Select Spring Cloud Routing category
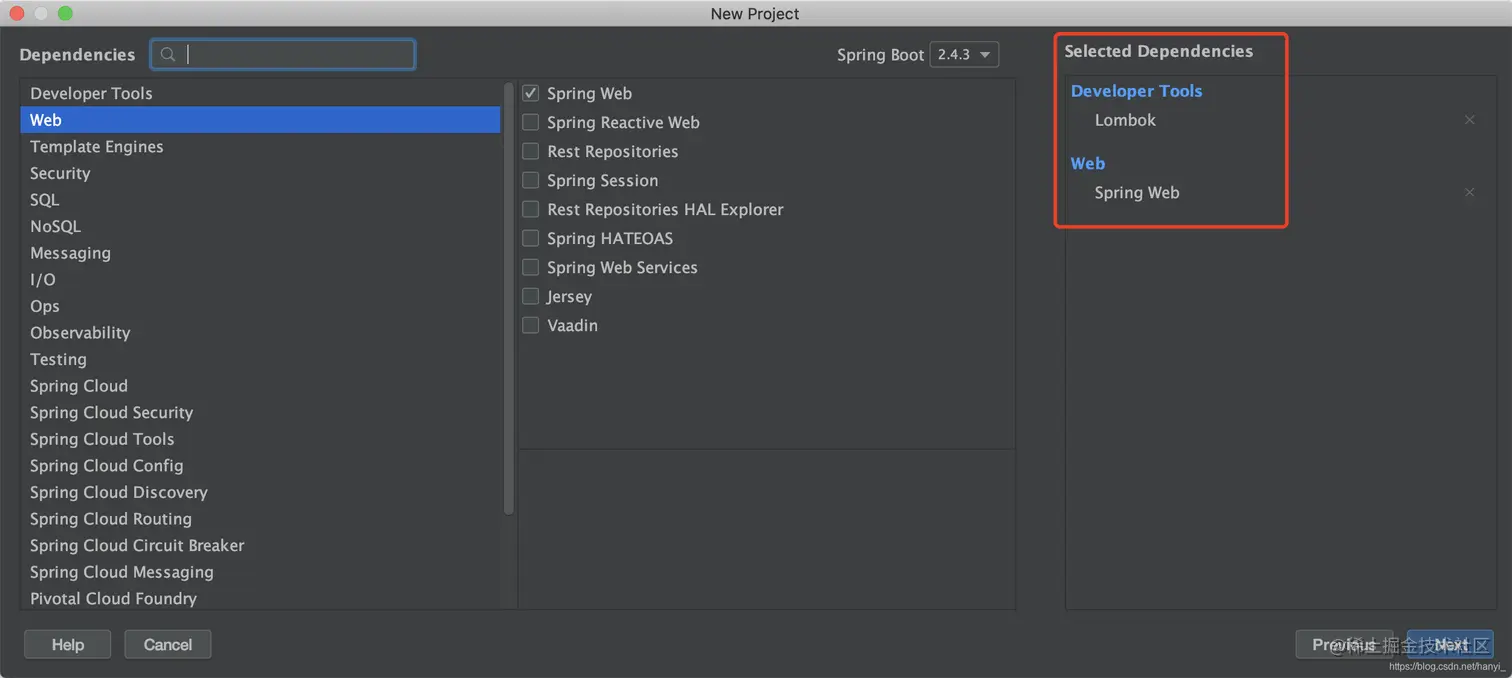Screen dimensions: 1512x678 (260, 519)
